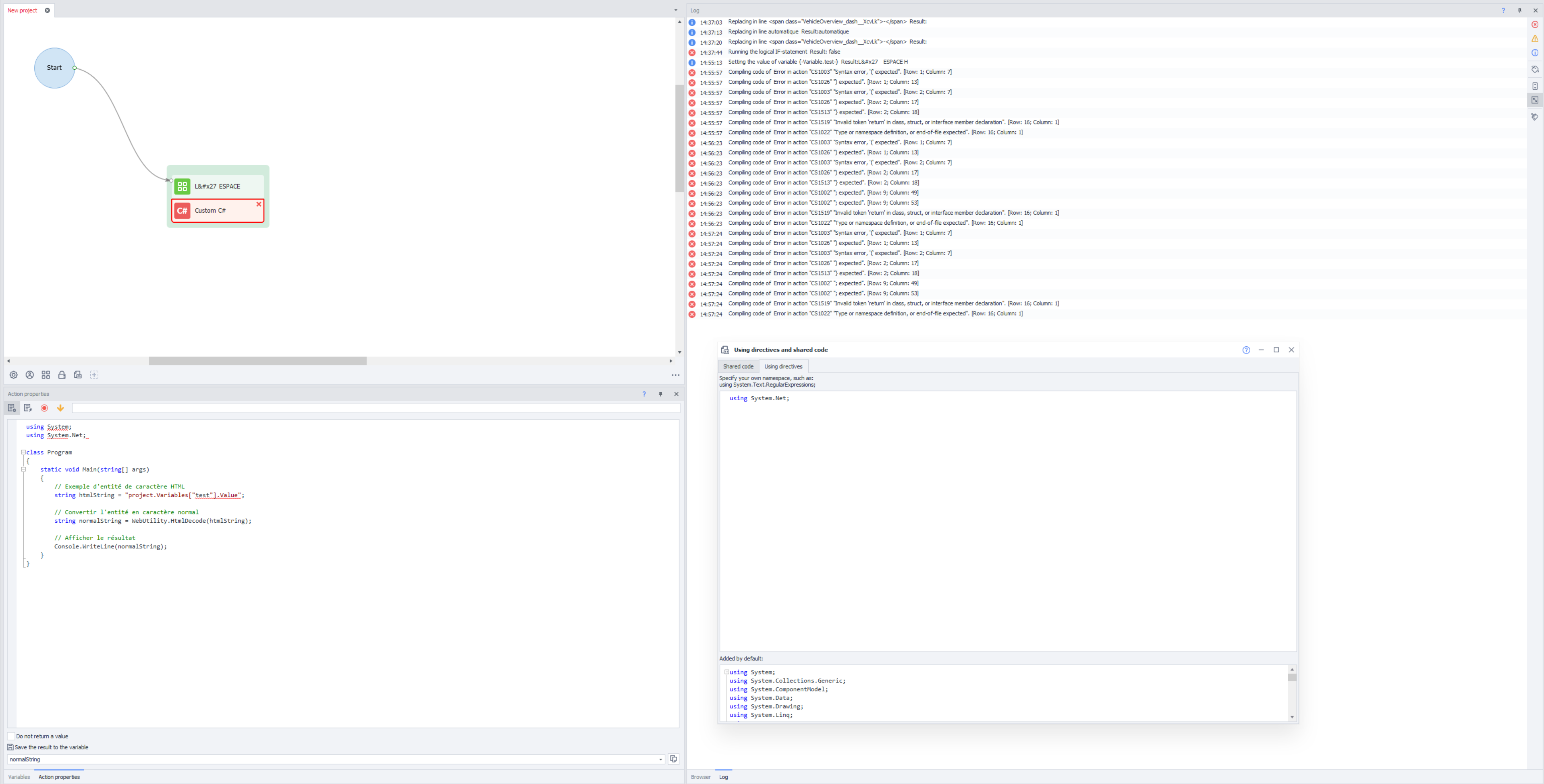Toggle error messages filter in Log
Image resolution: width=1544 pixels, height=784 pixels.
(1534, 25)
